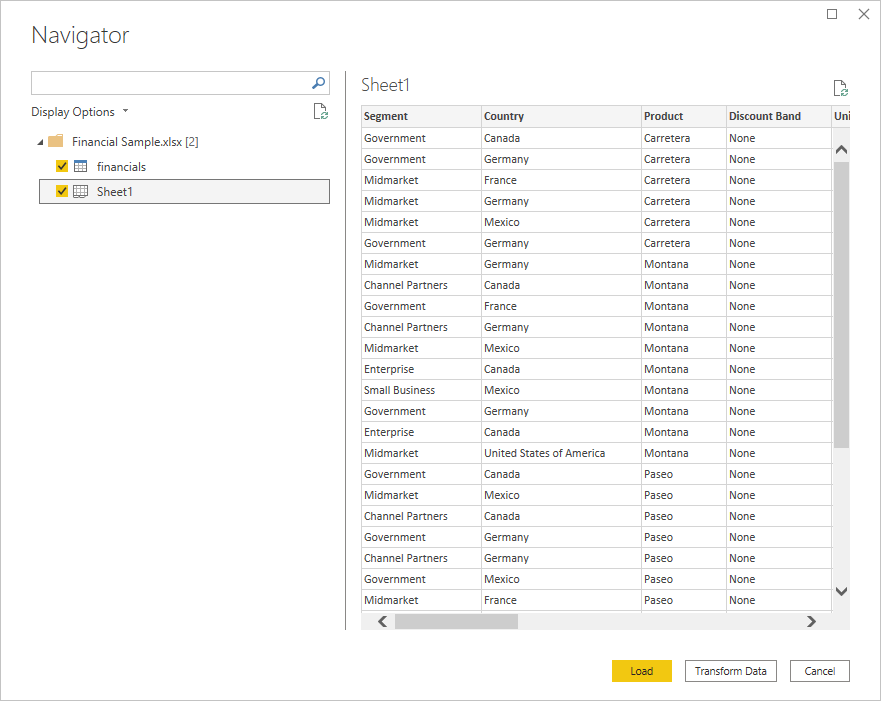Viewport: 881px width, 701px height.
Task: Click the worksheet grid icon beside Sheet1
Action: [x=79, y=191]
